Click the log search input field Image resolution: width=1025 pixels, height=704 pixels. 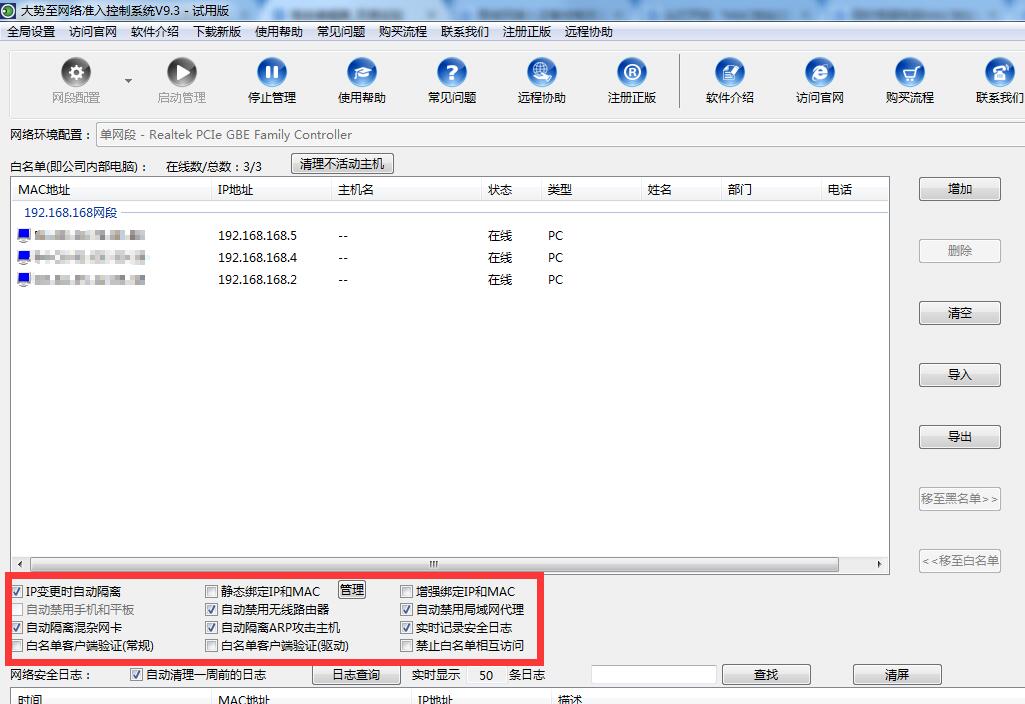coord(654,675)
